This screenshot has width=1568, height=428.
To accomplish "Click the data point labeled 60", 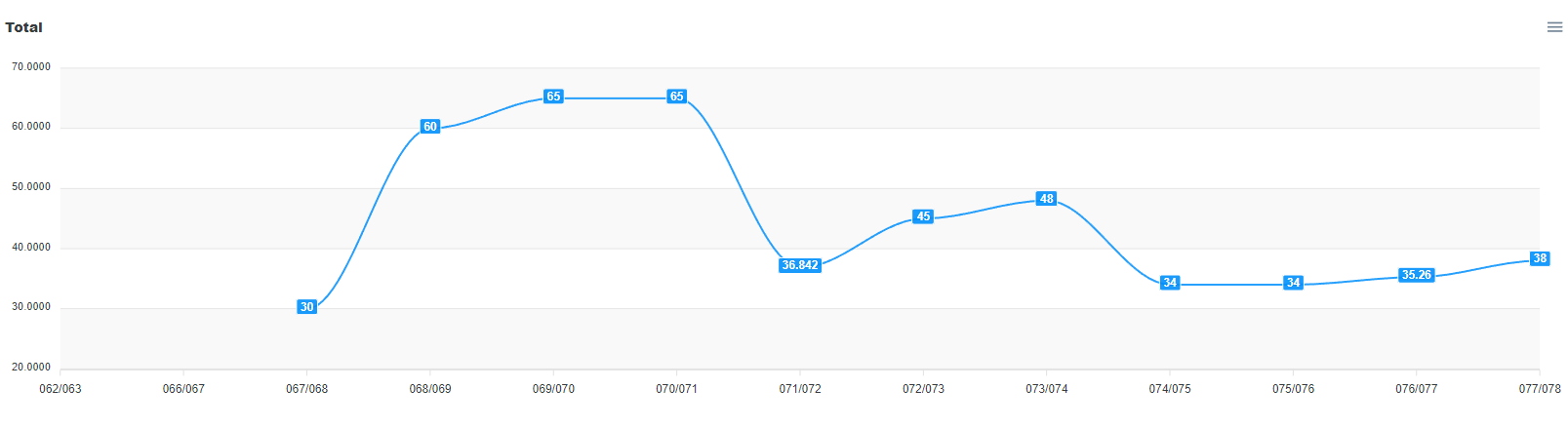I will pos(430,127).
